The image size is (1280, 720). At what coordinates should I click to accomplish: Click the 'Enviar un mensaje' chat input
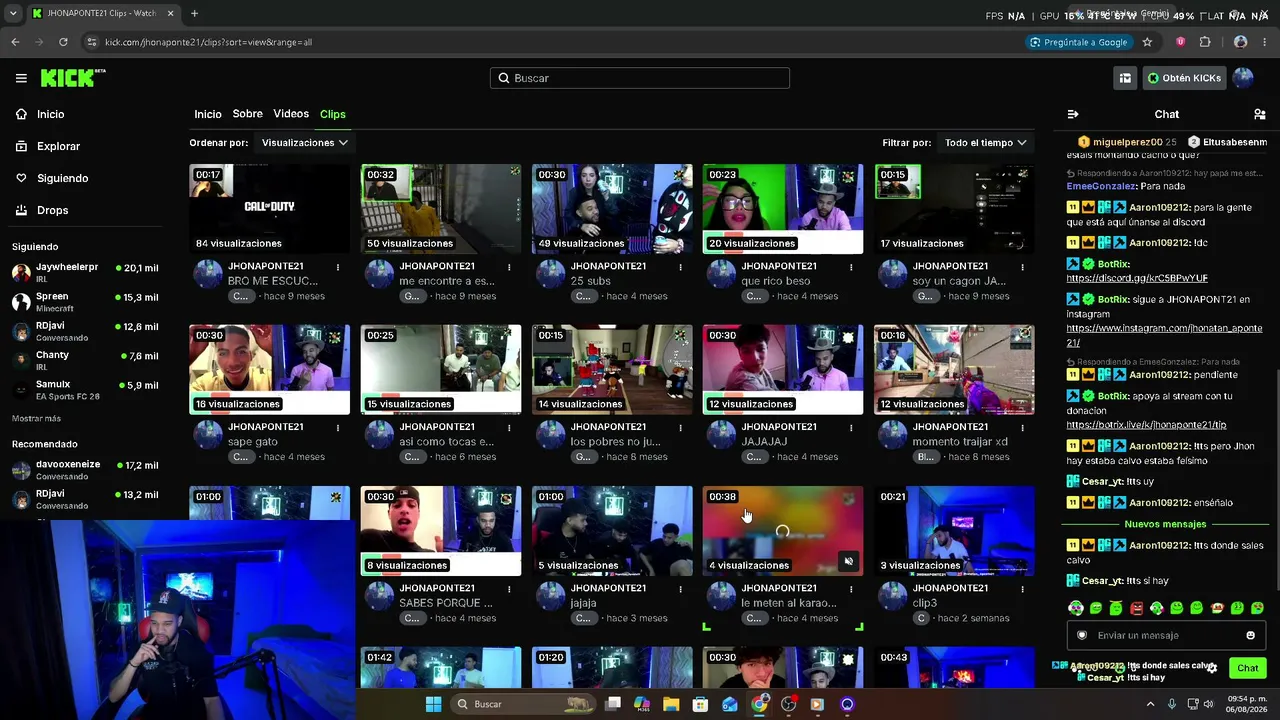(x=1165, y=635)
